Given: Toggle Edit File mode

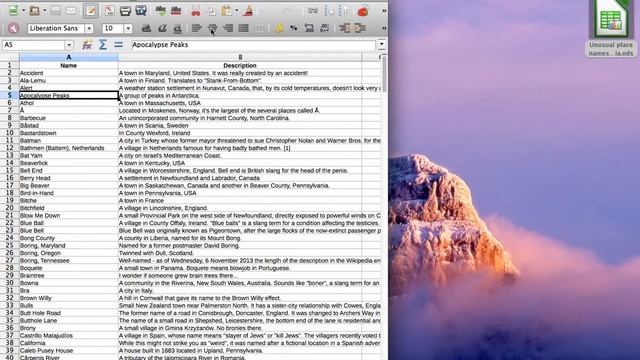Looking at the screenshot, I should coord(91,11).
